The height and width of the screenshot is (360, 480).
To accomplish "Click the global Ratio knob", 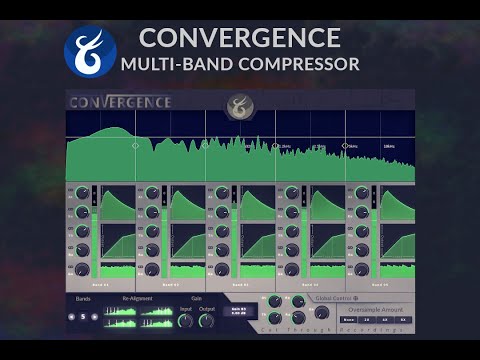I will 298,318.
